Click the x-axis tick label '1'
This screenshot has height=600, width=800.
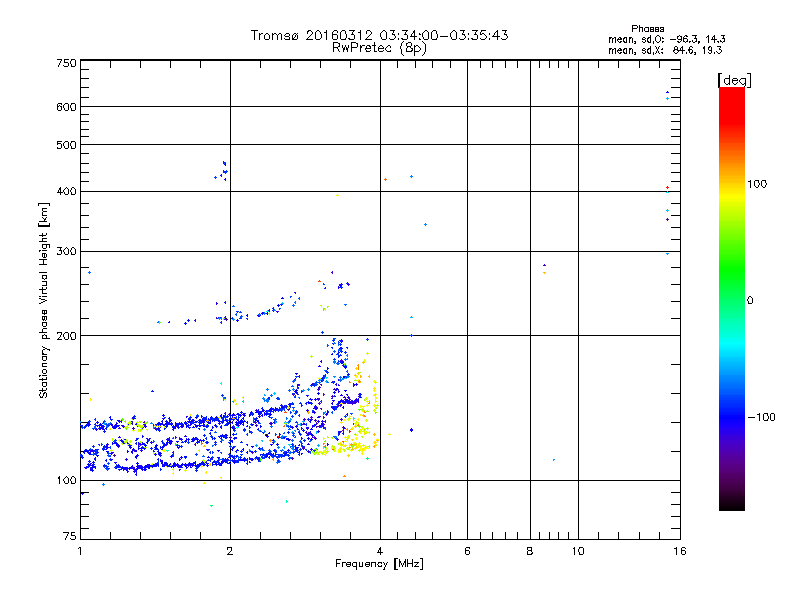(80, 551)
